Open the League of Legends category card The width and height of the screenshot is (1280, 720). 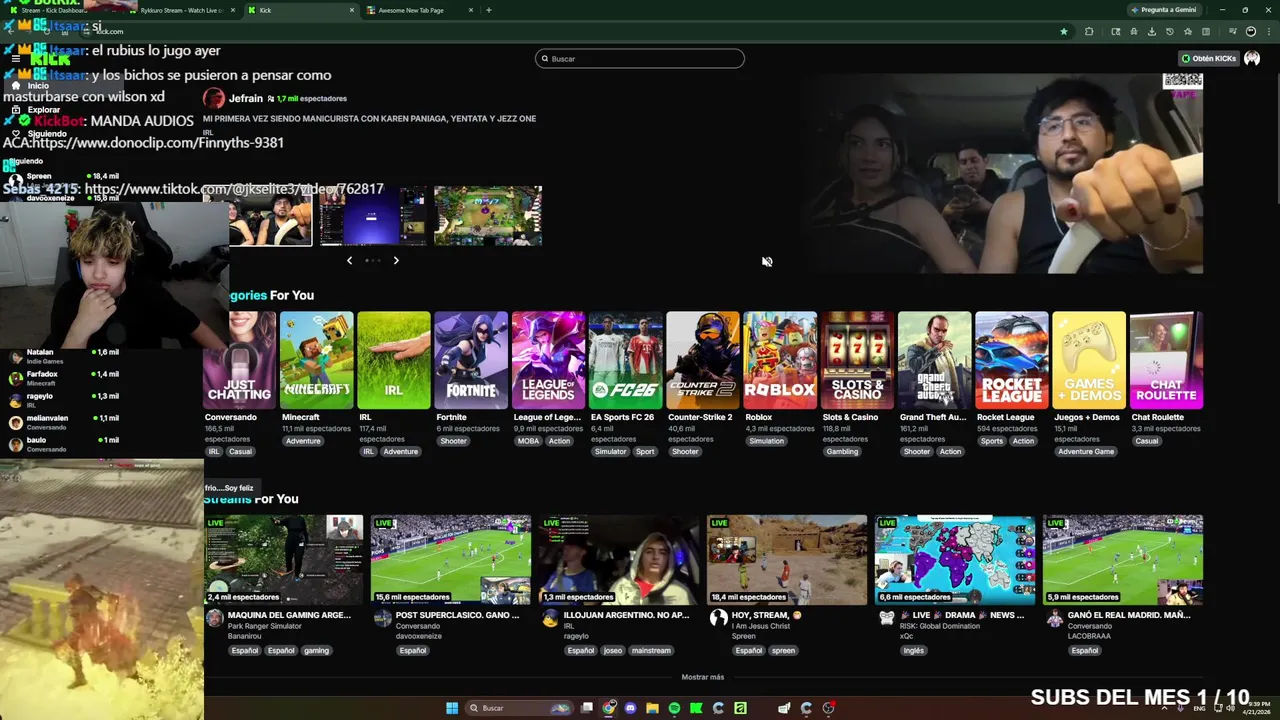point(548,360)
